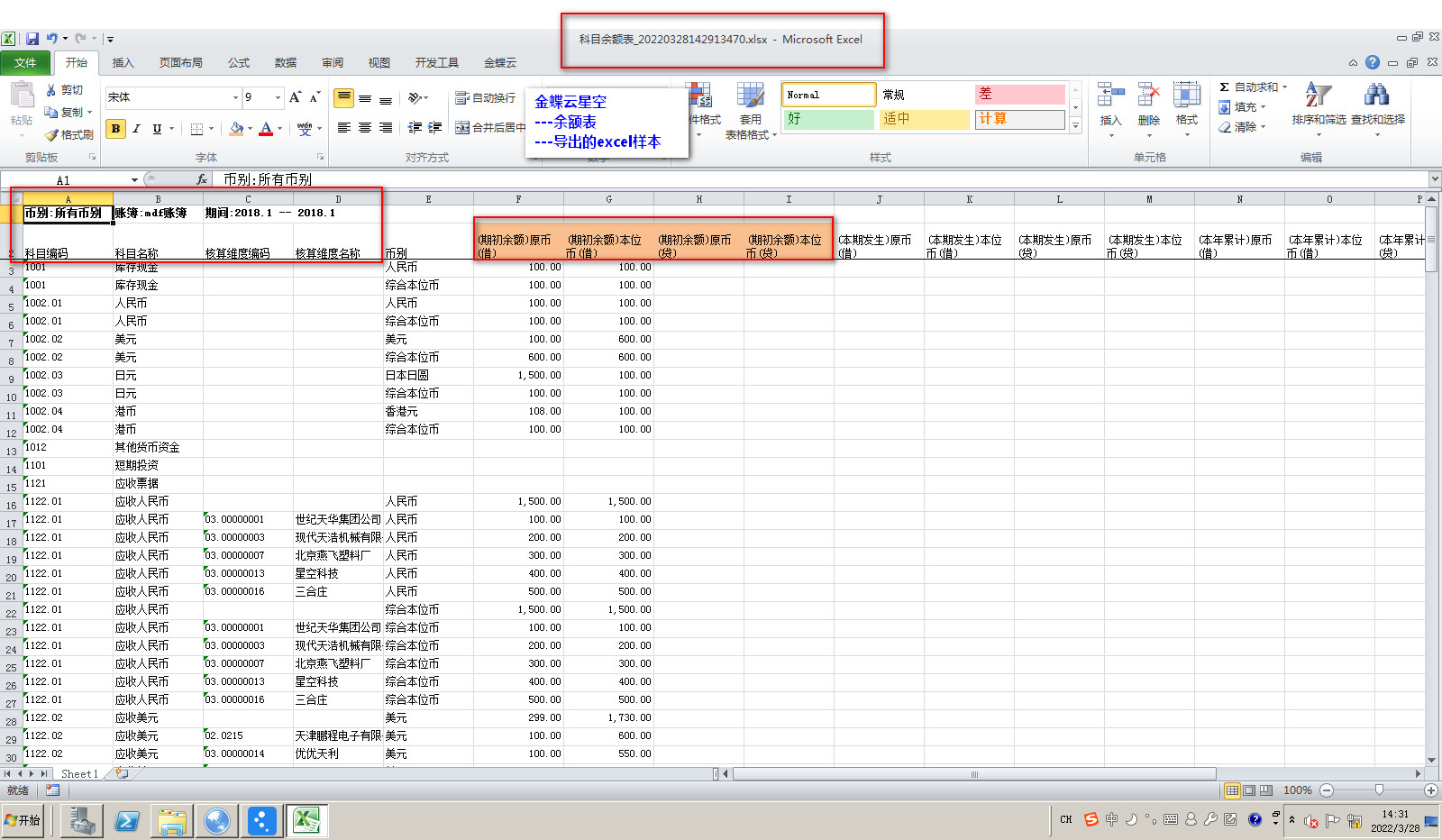Open the 文件 (File) menu button
This screenshot has height=840, width=1442.
coord(25,63)
